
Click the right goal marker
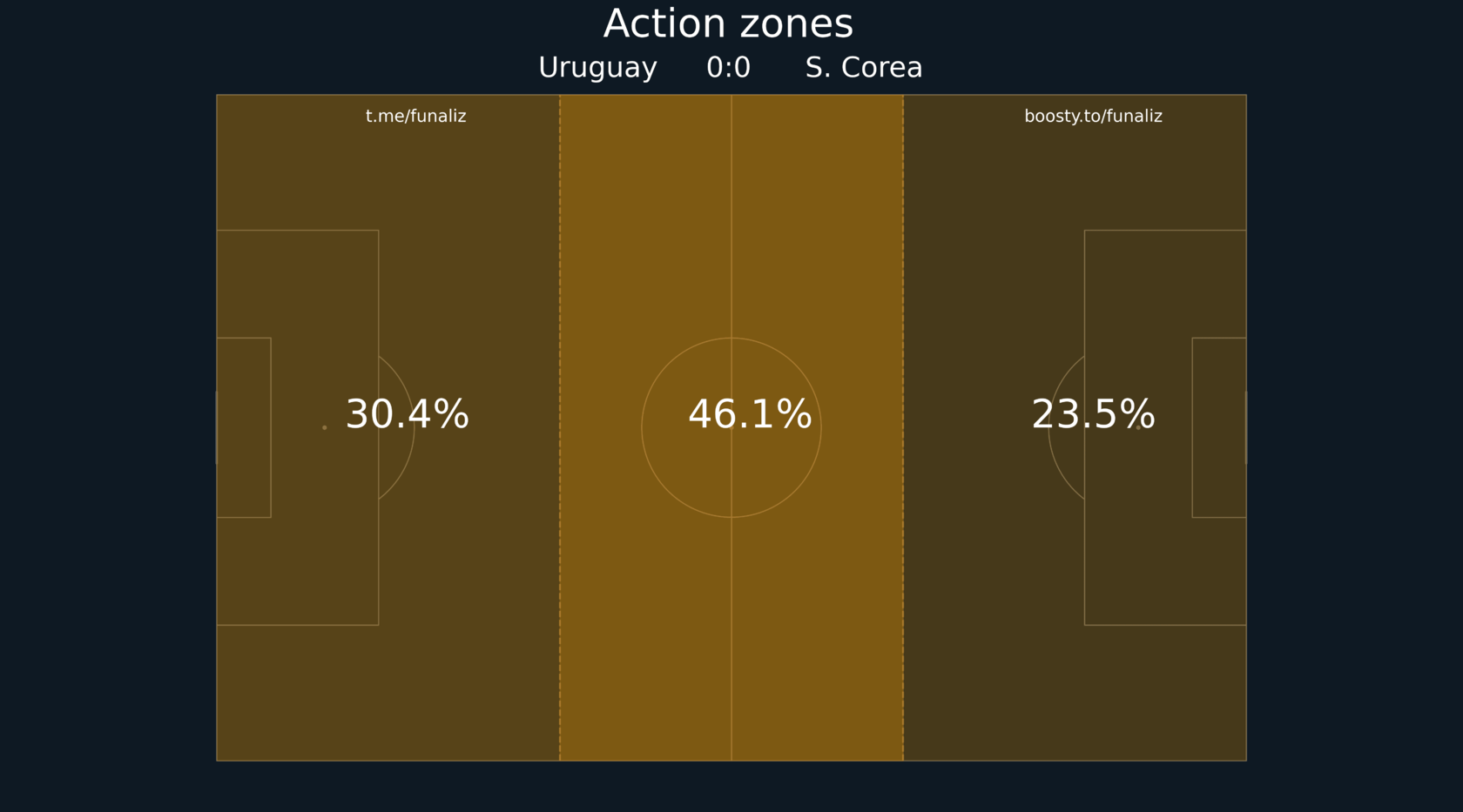(1246, 427)
